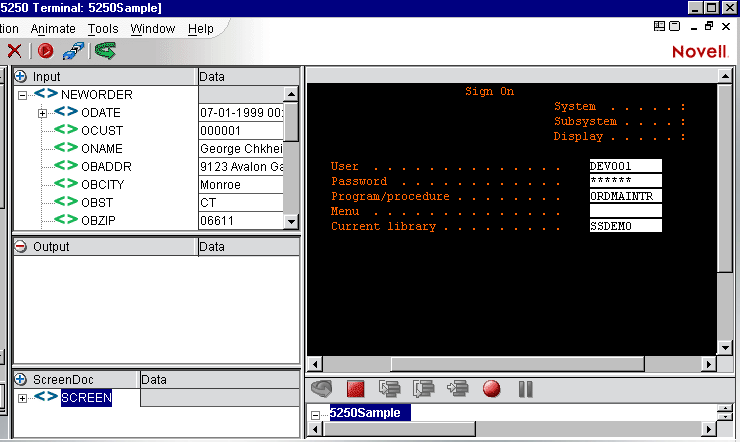
Task: Click the pause button below terminal
Action: 525,389
